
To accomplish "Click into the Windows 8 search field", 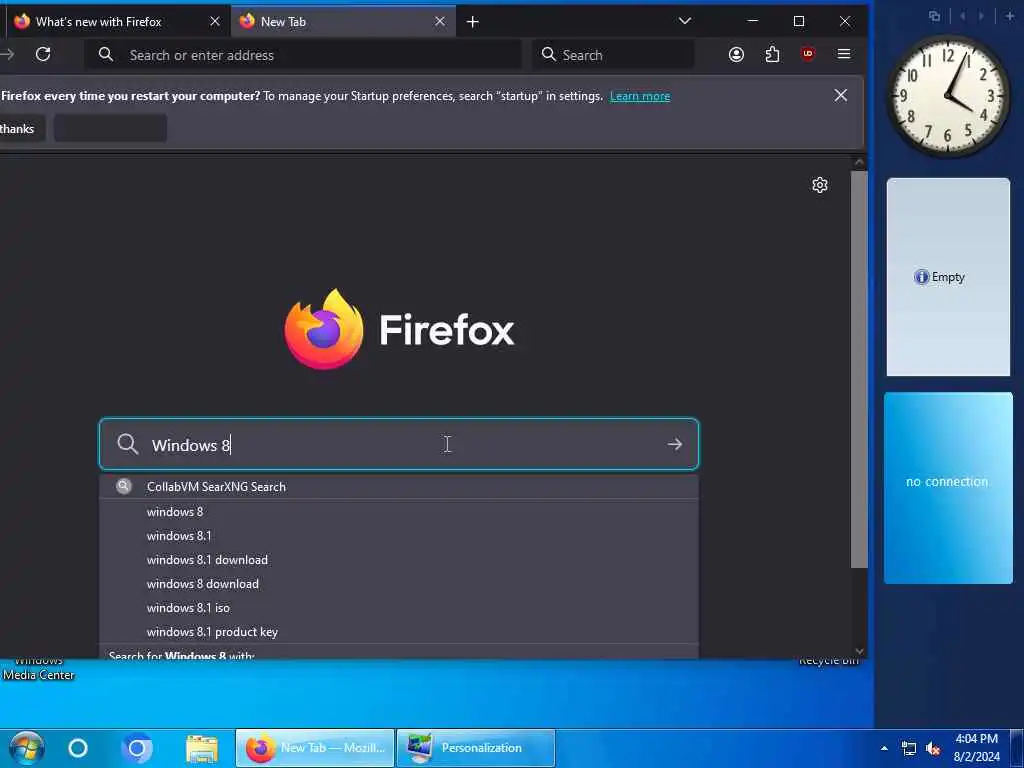I will tap(399, 445).
